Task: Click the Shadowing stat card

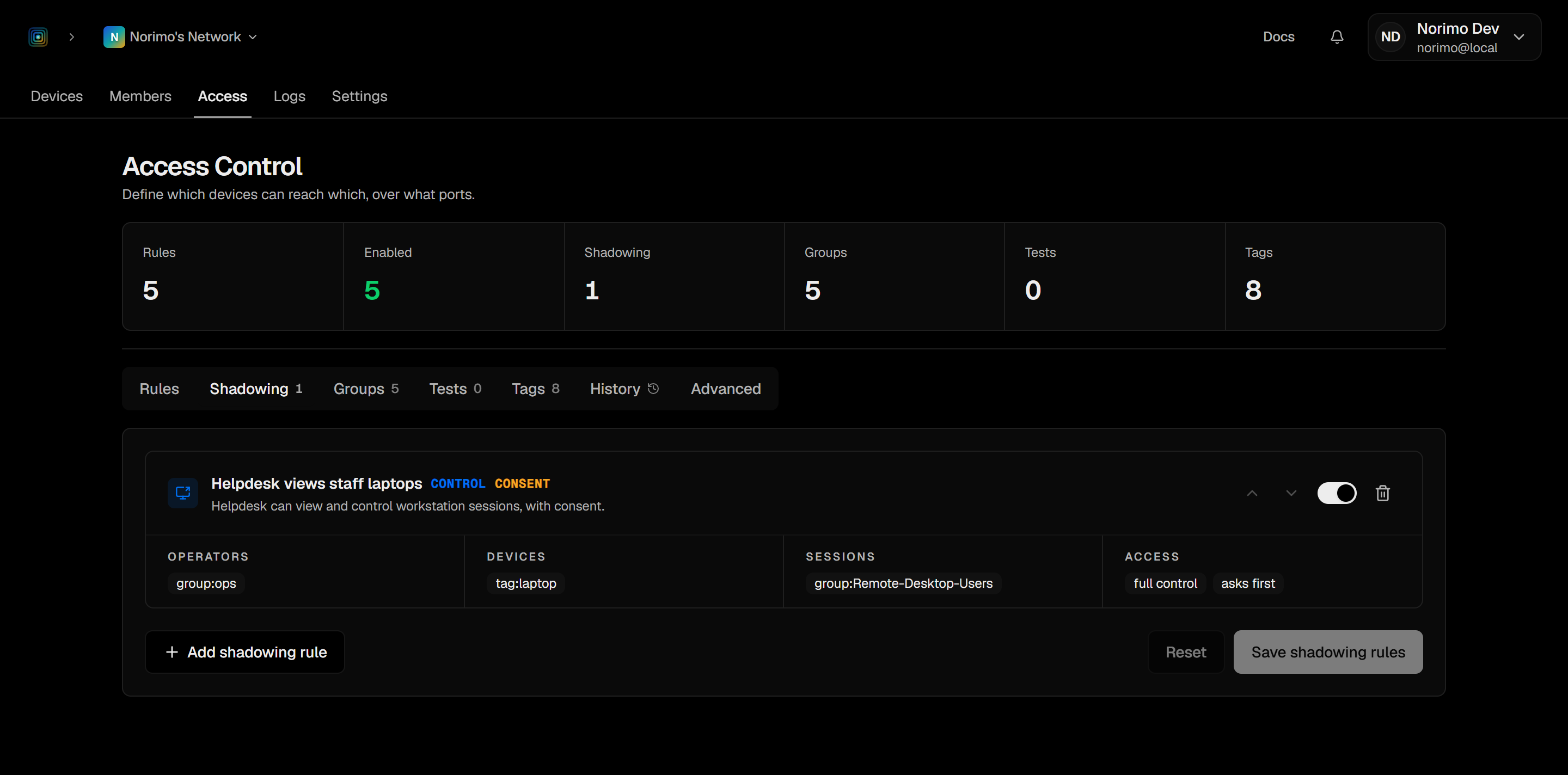Action: click(x=674, y=277)
